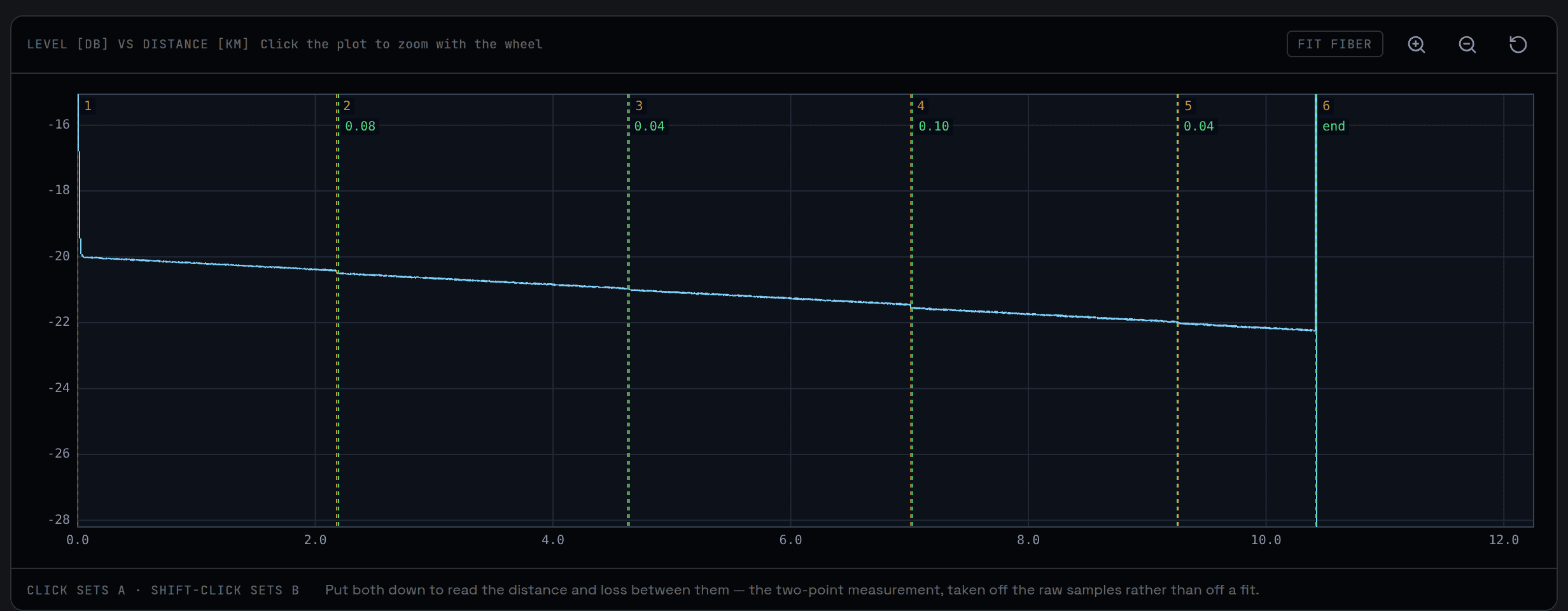This screenshot has width=1568, height=611.
Task: Click the -28 tick on the level axis
Action: pos(59,519)
